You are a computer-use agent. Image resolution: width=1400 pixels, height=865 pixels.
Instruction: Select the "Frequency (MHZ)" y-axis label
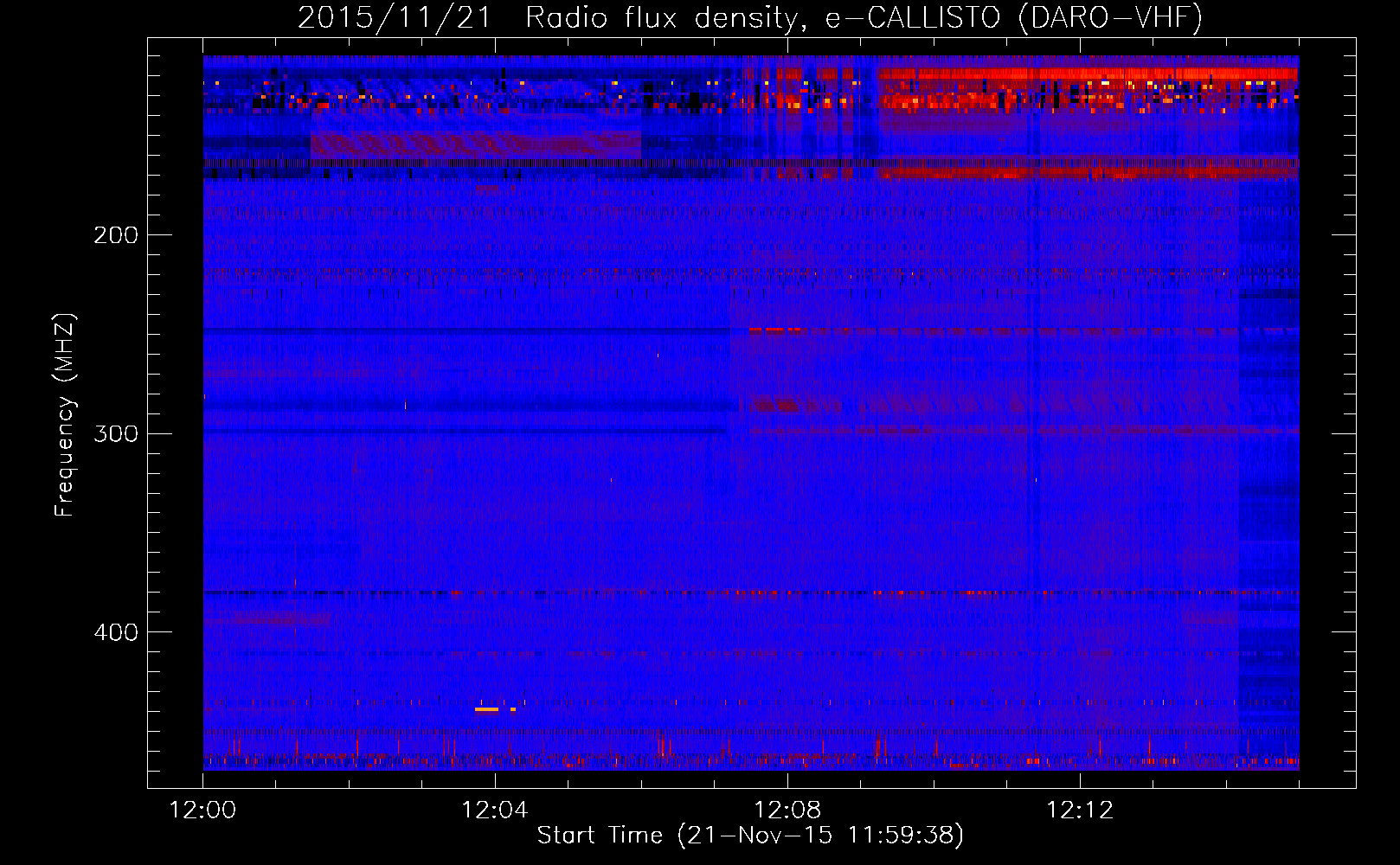pos(65,414)
